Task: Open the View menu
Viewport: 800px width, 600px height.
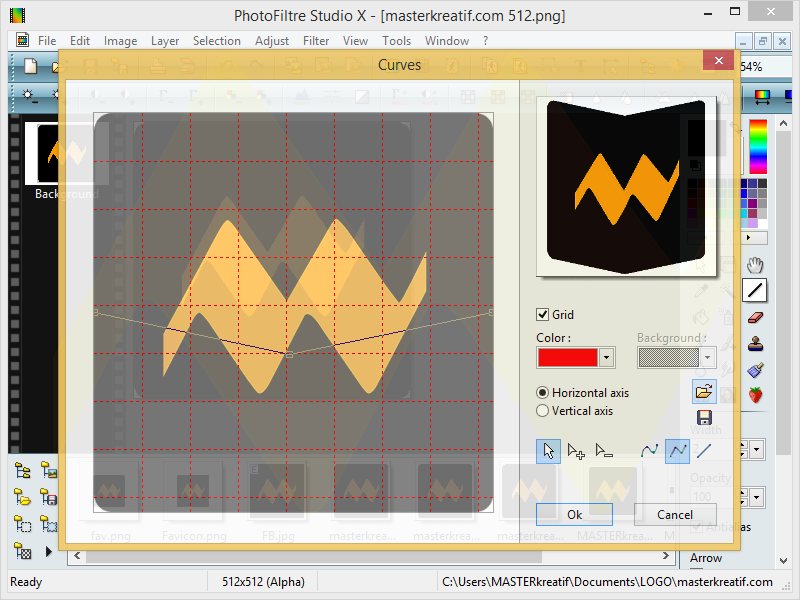Action: (x=355, y=41)
